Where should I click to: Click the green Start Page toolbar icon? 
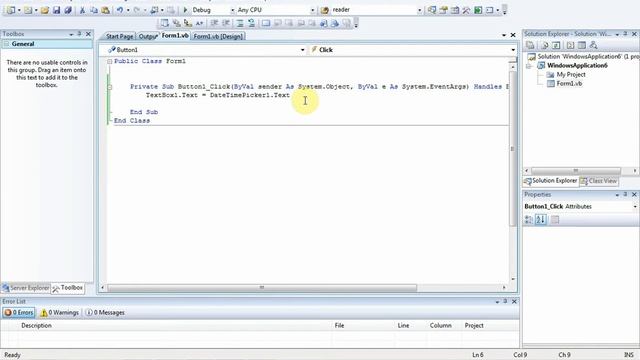pyautogui.click(x=478, y=10)
